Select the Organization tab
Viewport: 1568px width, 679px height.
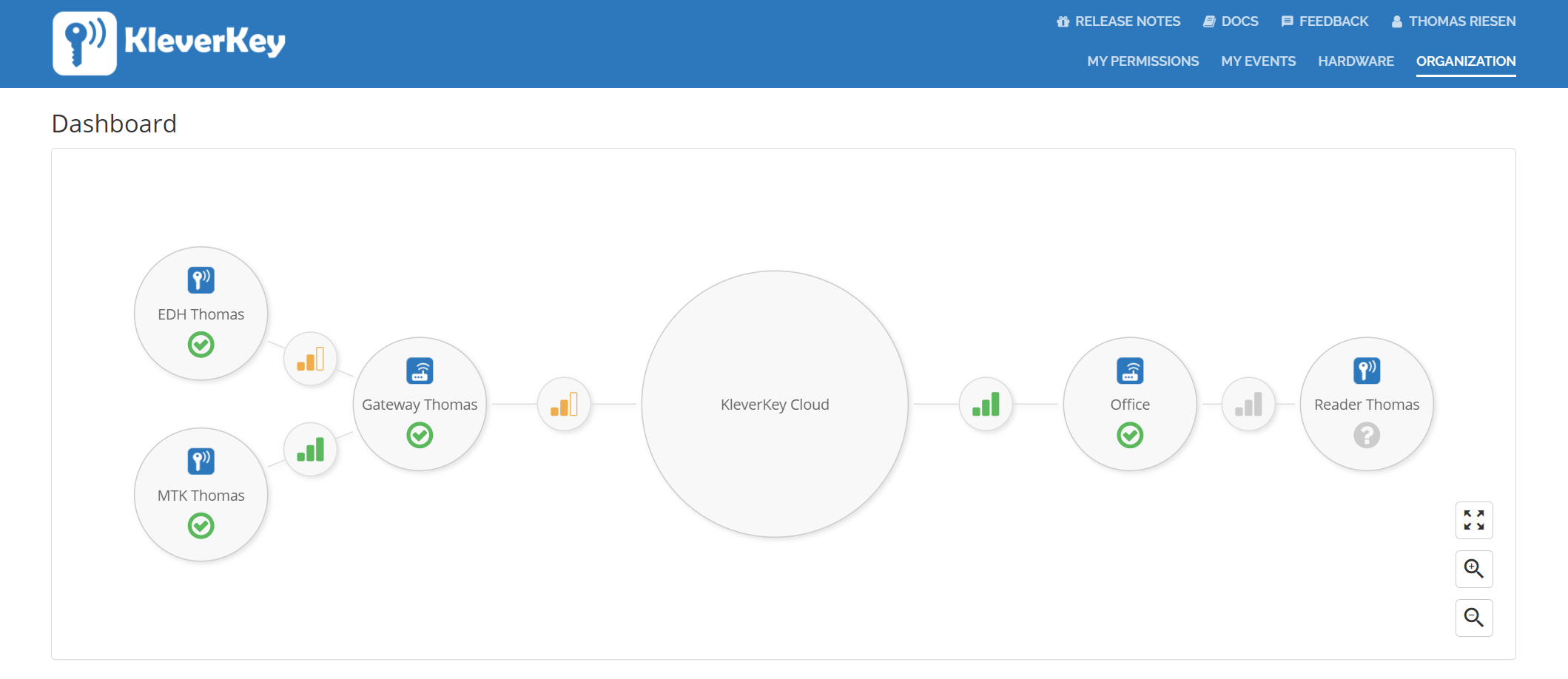click(x=1466, y=61)
